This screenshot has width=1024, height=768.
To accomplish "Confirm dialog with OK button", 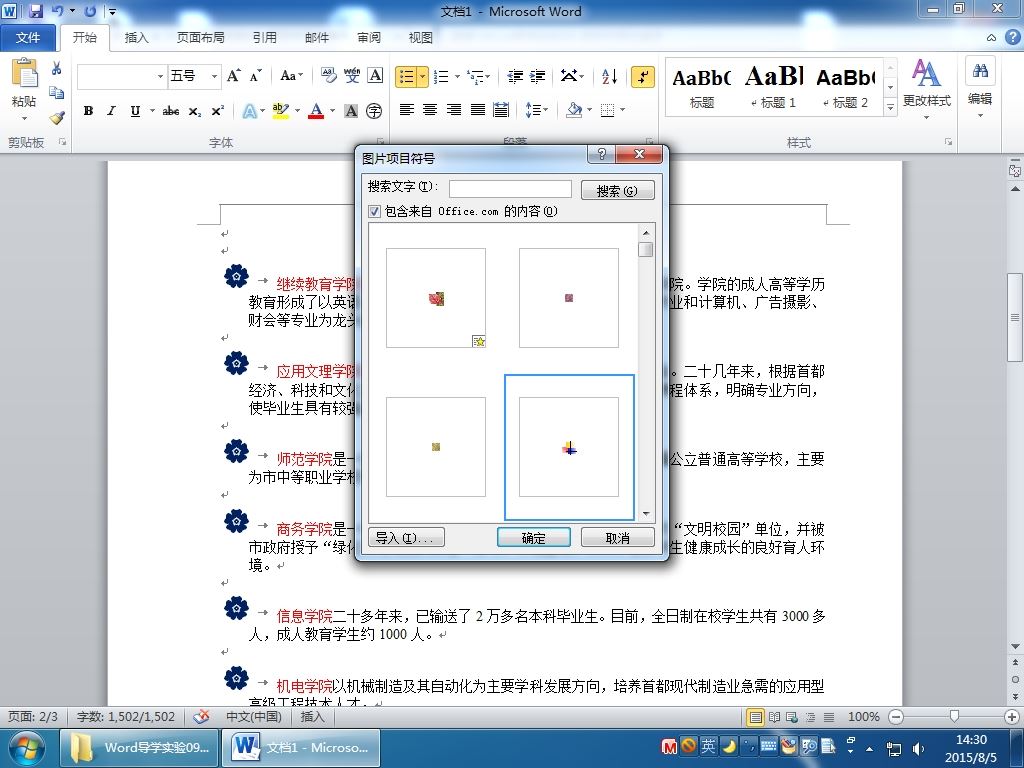I will (534, 537).
